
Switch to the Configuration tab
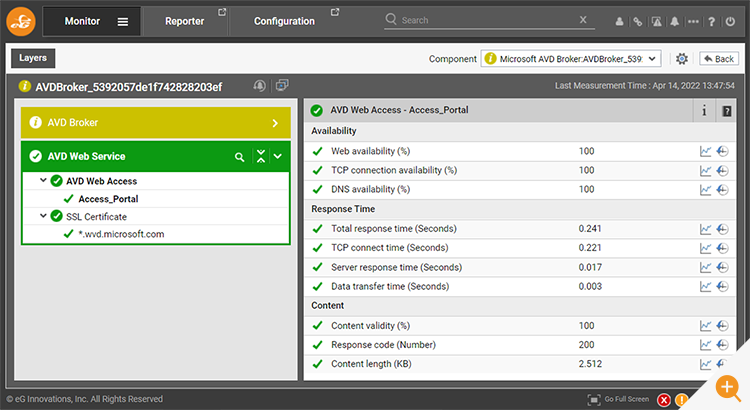click(284, 21)
